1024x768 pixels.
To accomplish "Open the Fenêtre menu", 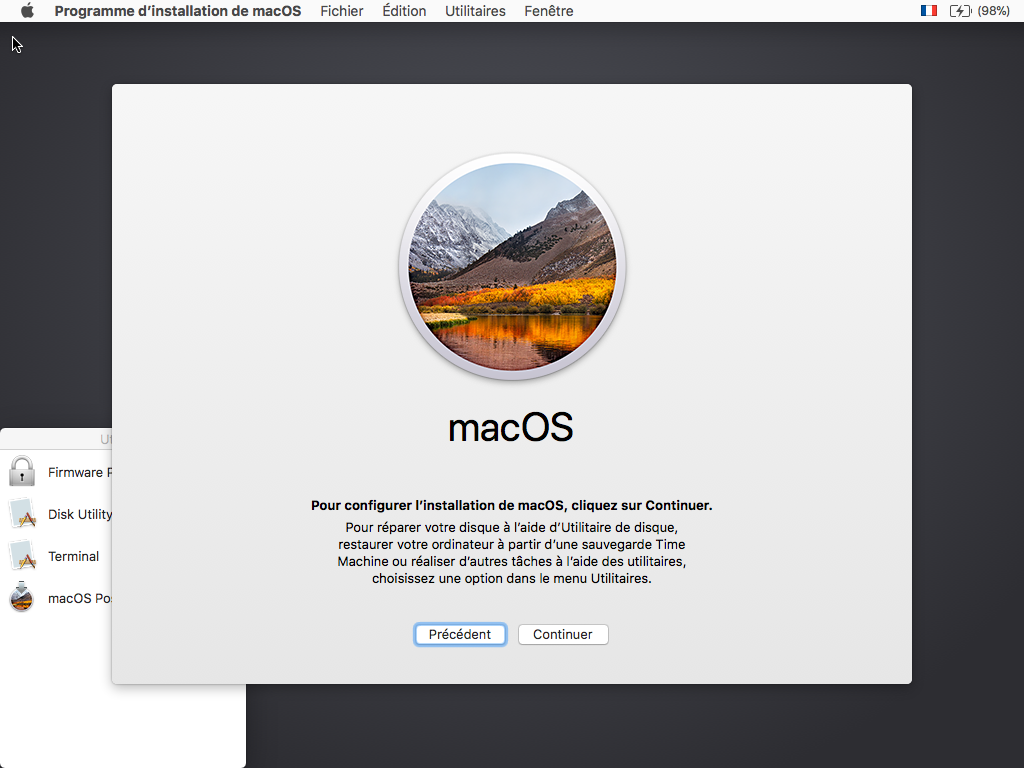I will [x=549, y=11].
